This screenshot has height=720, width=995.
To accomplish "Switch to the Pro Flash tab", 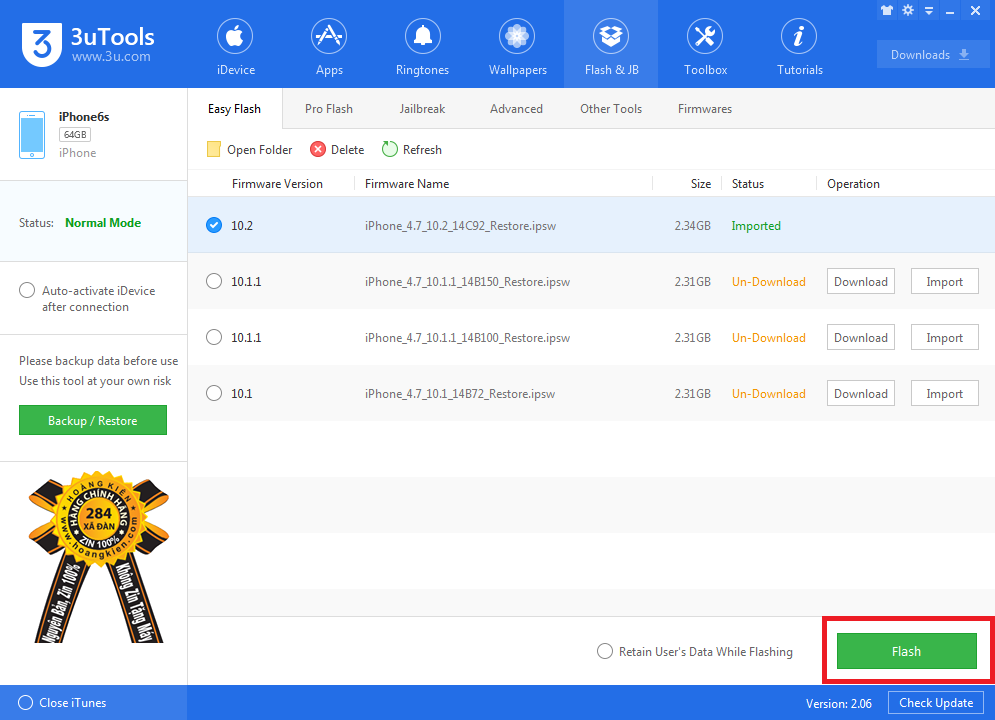I will (329, 109).
